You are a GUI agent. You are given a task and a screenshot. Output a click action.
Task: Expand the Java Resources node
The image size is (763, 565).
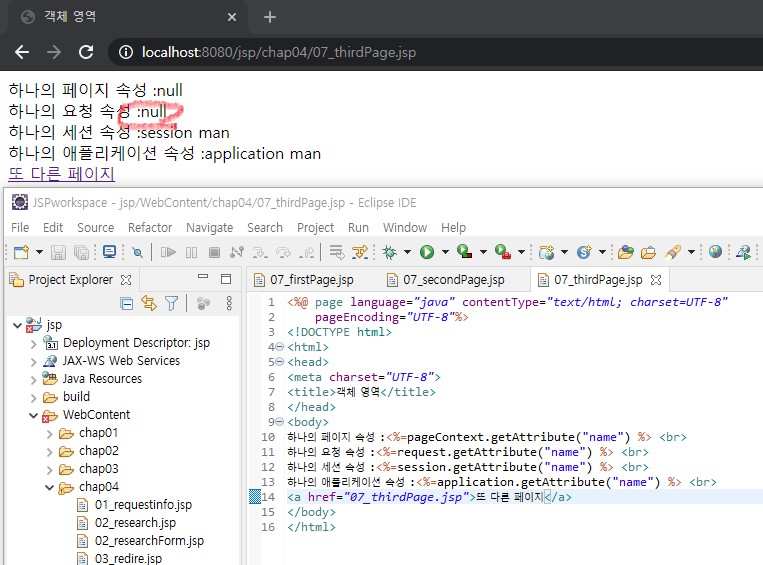click(x=33, y=380)
